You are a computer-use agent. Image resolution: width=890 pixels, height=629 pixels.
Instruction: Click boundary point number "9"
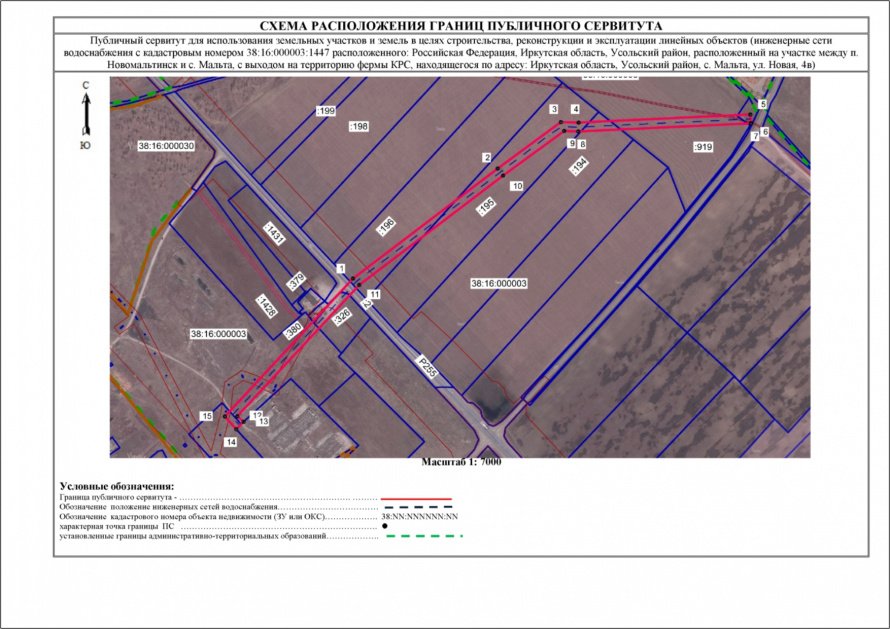click(572, 144)
